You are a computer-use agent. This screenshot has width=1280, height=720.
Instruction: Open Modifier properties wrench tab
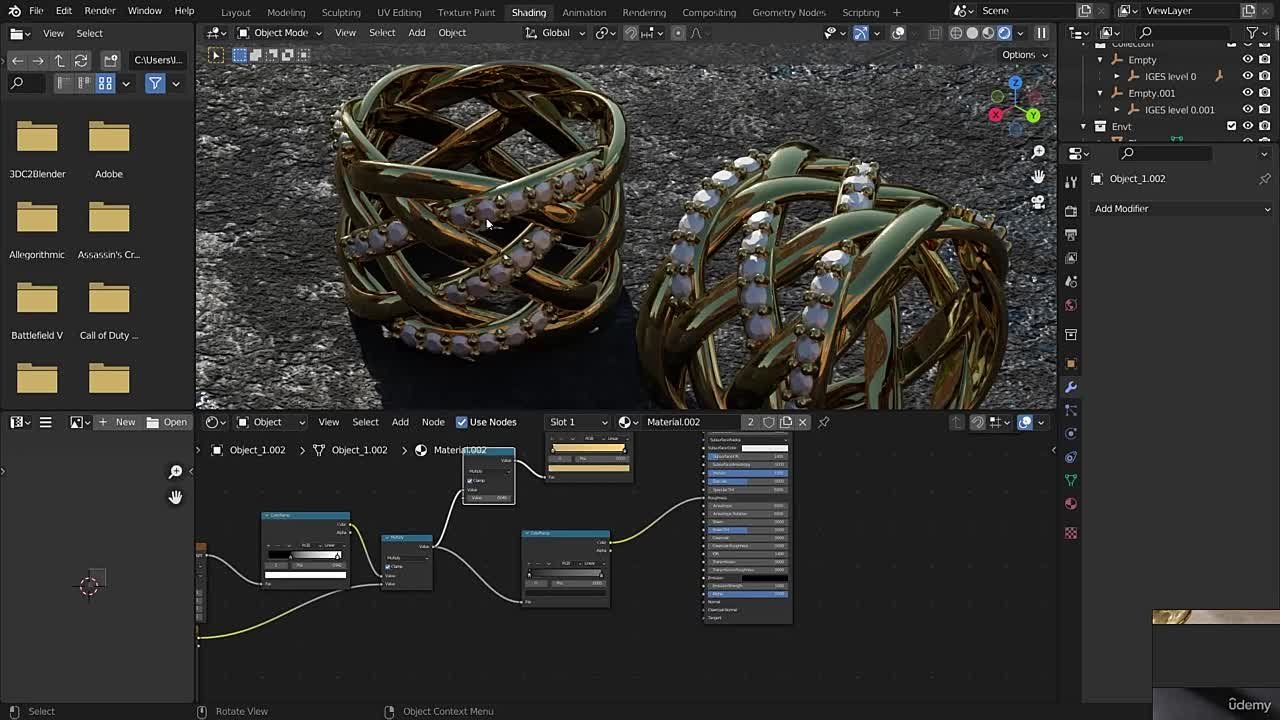[1071, 387]
